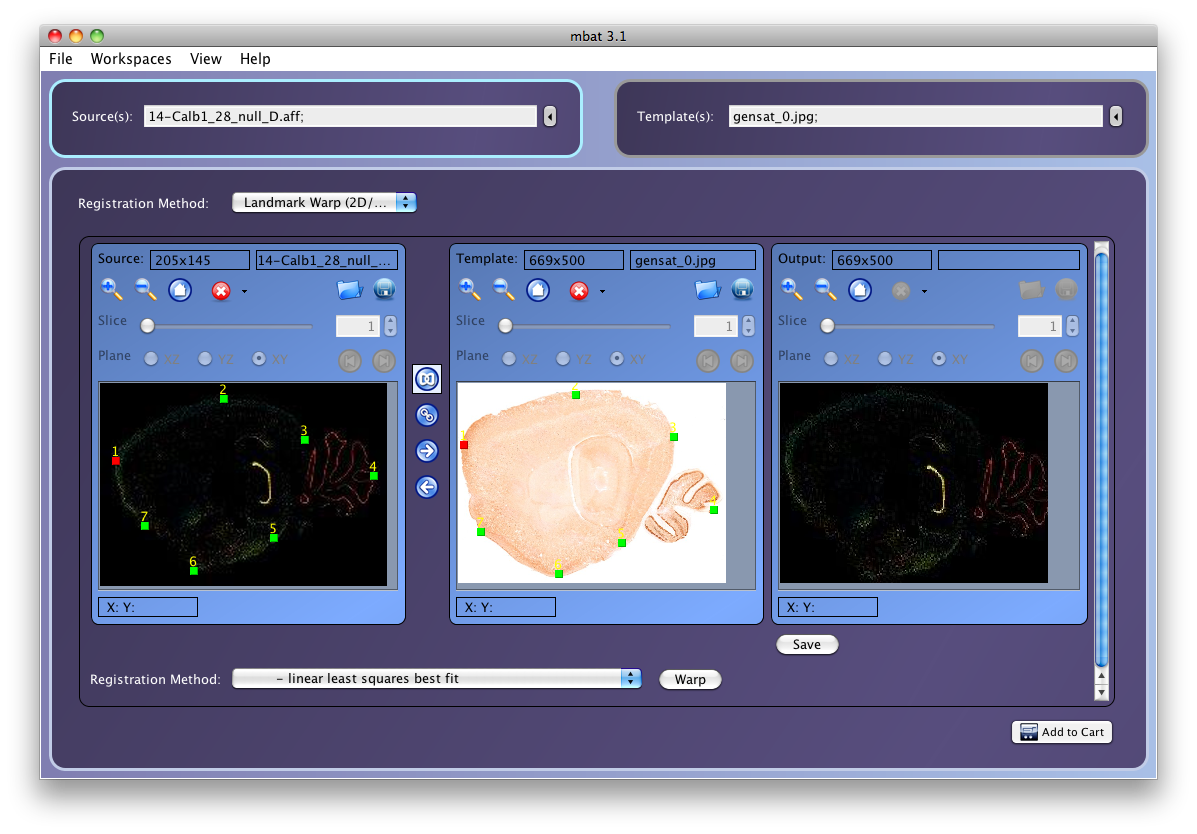The image size is (1197, 834).
Task: Select YZ plane in Output panel
Action: [886, 358]
